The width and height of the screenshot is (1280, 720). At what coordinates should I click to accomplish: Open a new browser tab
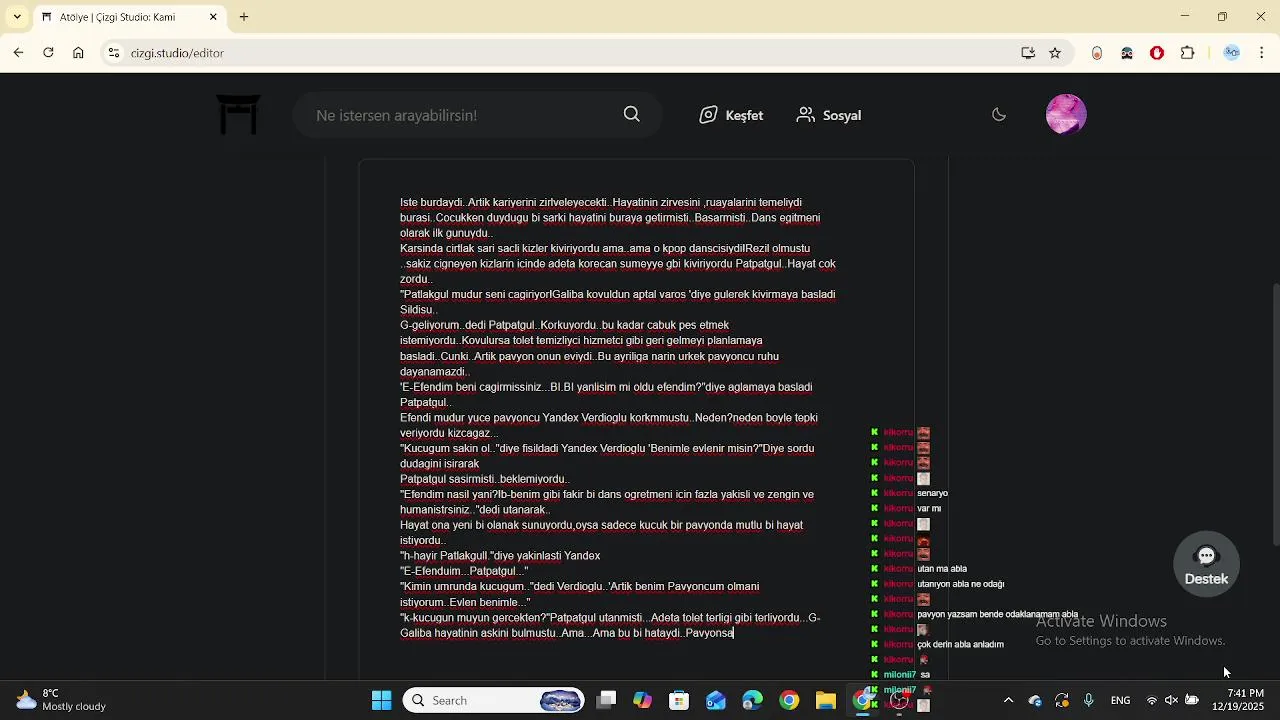click(x=244, y=17)
